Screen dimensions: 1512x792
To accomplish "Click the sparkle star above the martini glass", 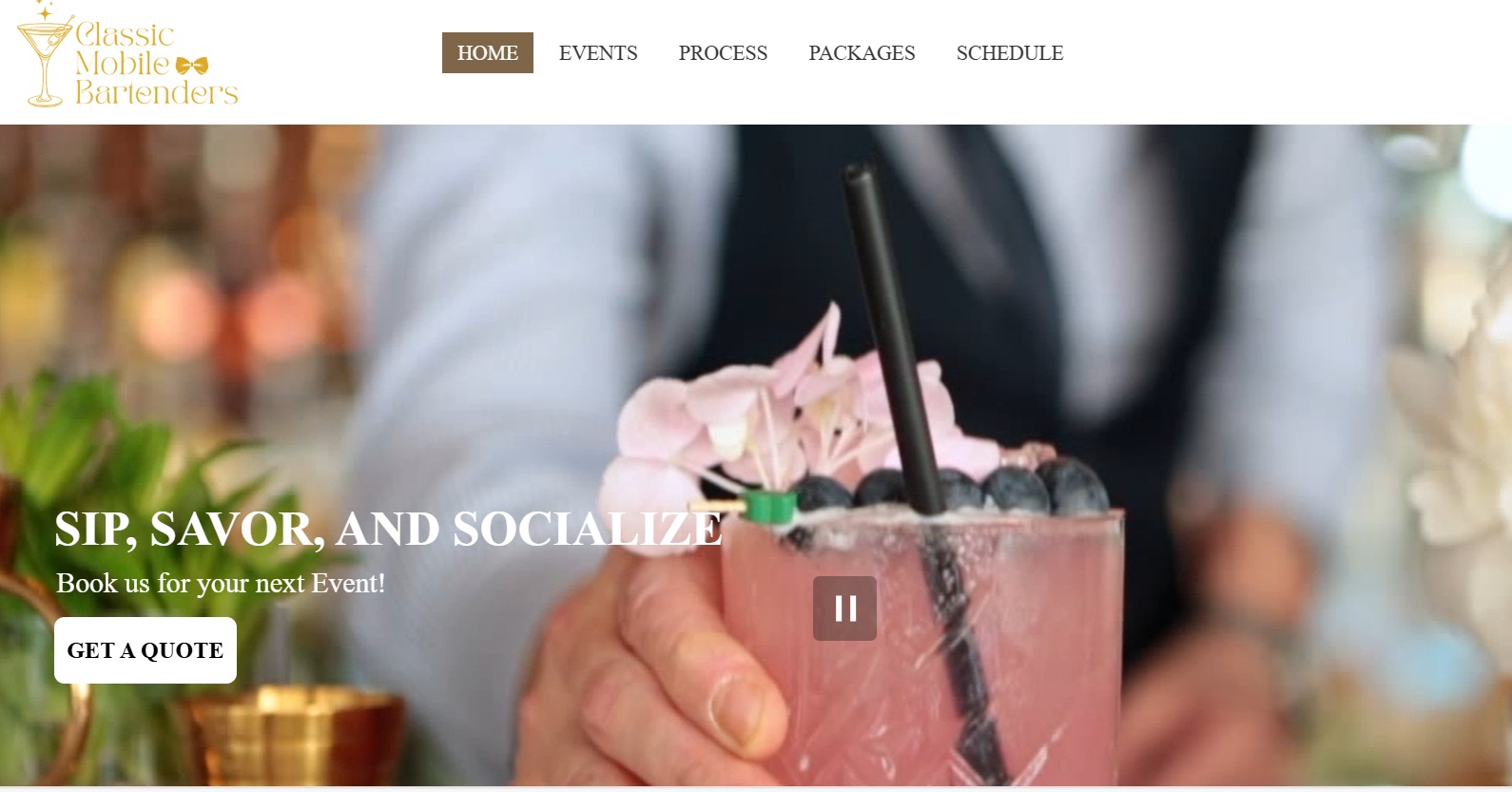I will (45, 10).
